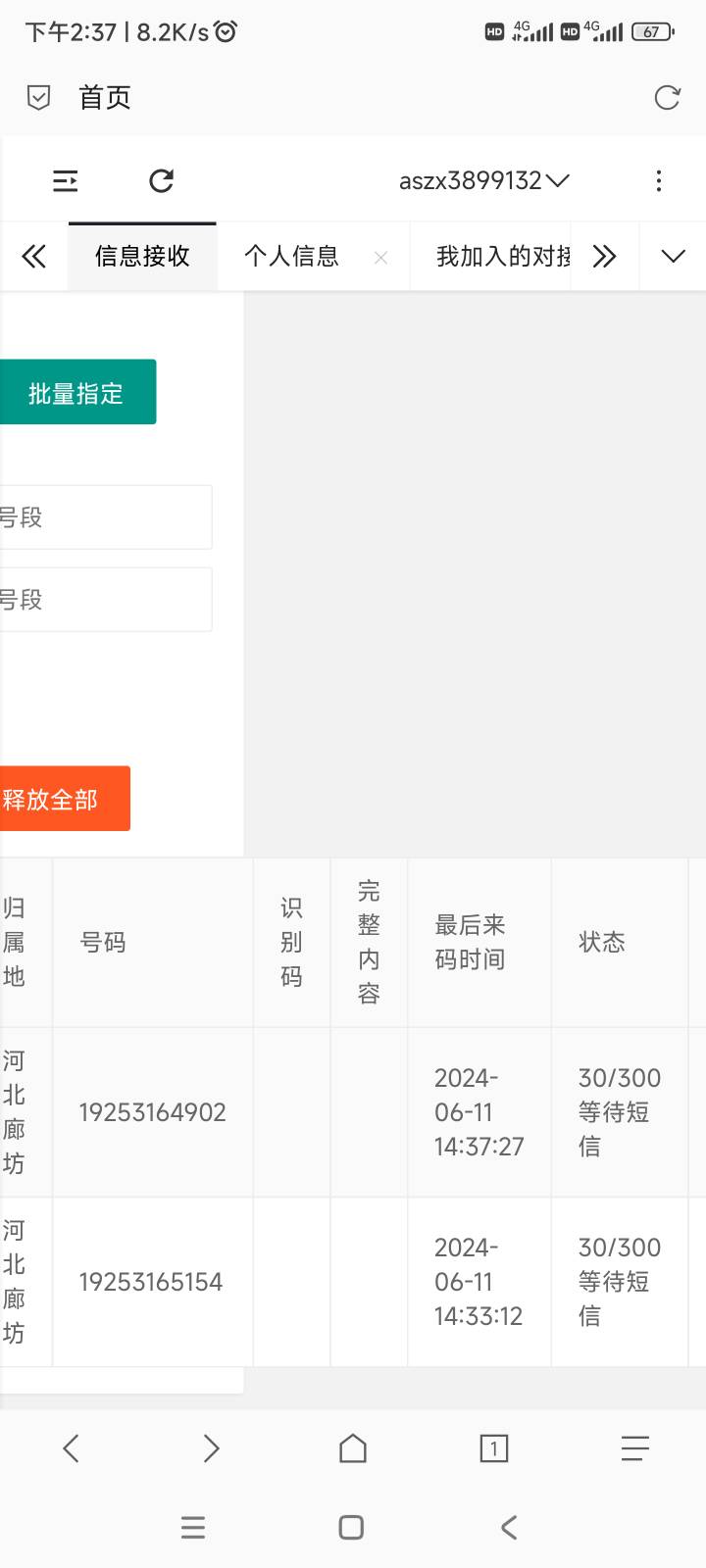Viewport: 706px width, 1568px height.
Task: Expand the aszx3899132 account dropdown
Action: (483, 180)
